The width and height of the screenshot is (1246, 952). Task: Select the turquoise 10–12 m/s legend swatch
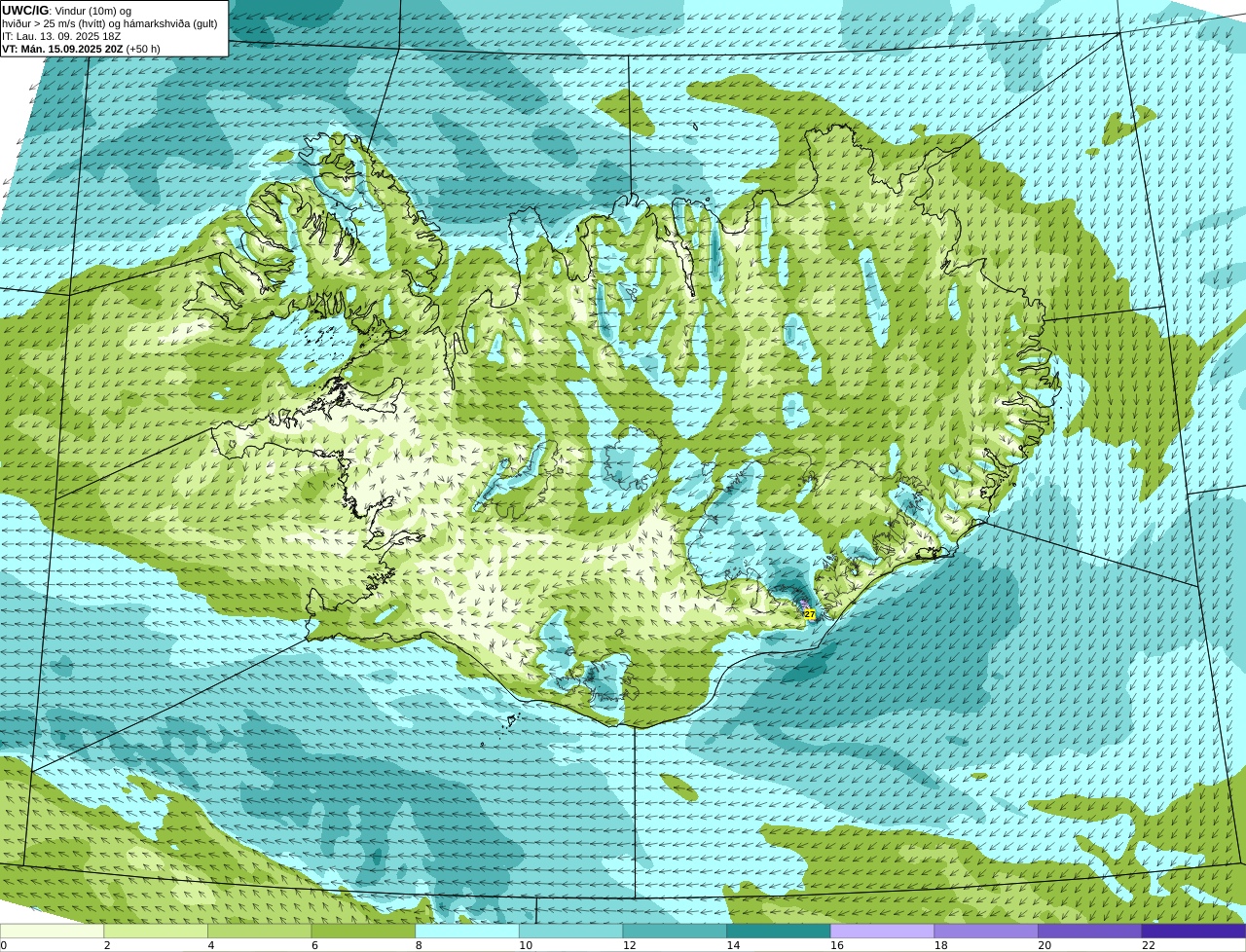click(570, 932)
